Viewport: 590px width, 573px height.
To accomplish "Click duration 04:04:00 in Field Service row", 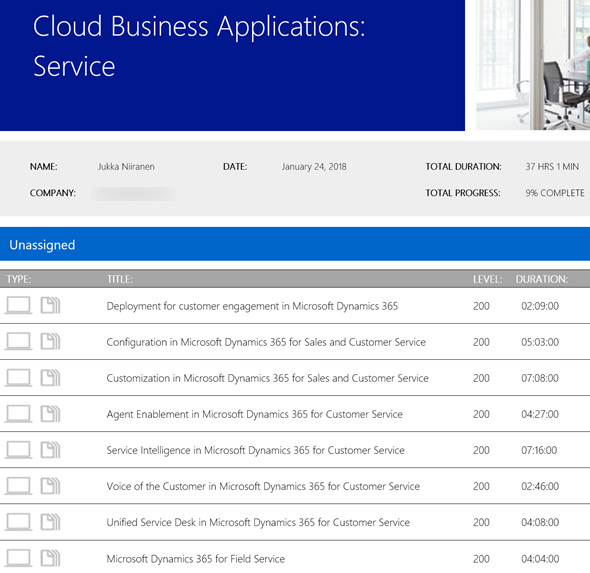I will pyautogui.click(x=540, y=559).
